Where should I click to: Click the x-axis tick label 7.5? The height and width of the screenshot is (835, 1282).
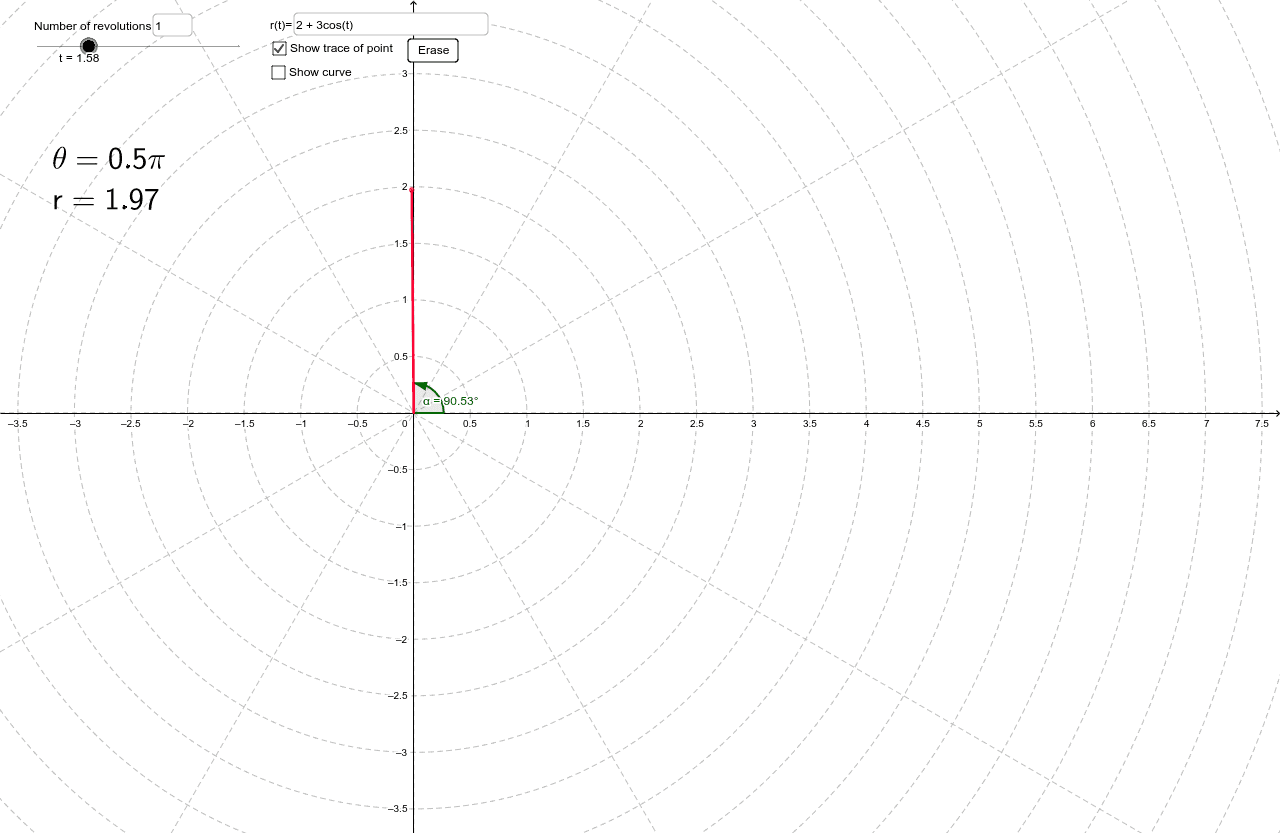[1262, 424]
